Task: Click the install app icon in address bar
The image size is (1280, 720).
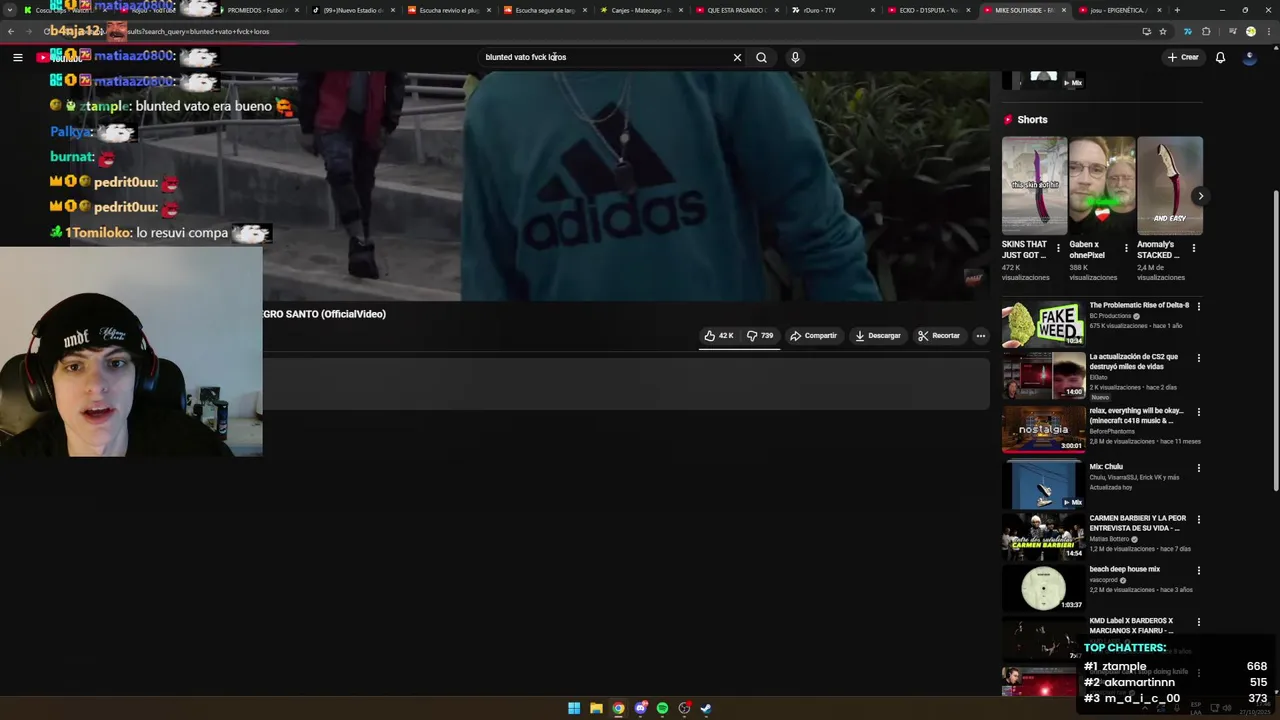Action: click(x=1146, y=31)
